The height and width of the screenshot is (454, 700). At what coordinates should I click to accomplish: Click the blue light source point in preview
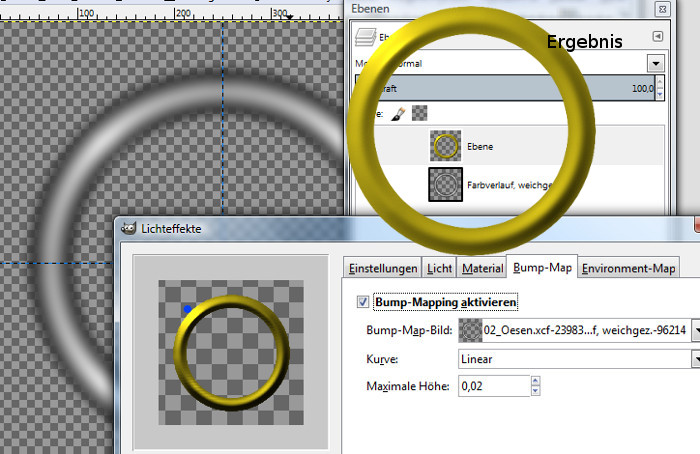click(189, 310)
